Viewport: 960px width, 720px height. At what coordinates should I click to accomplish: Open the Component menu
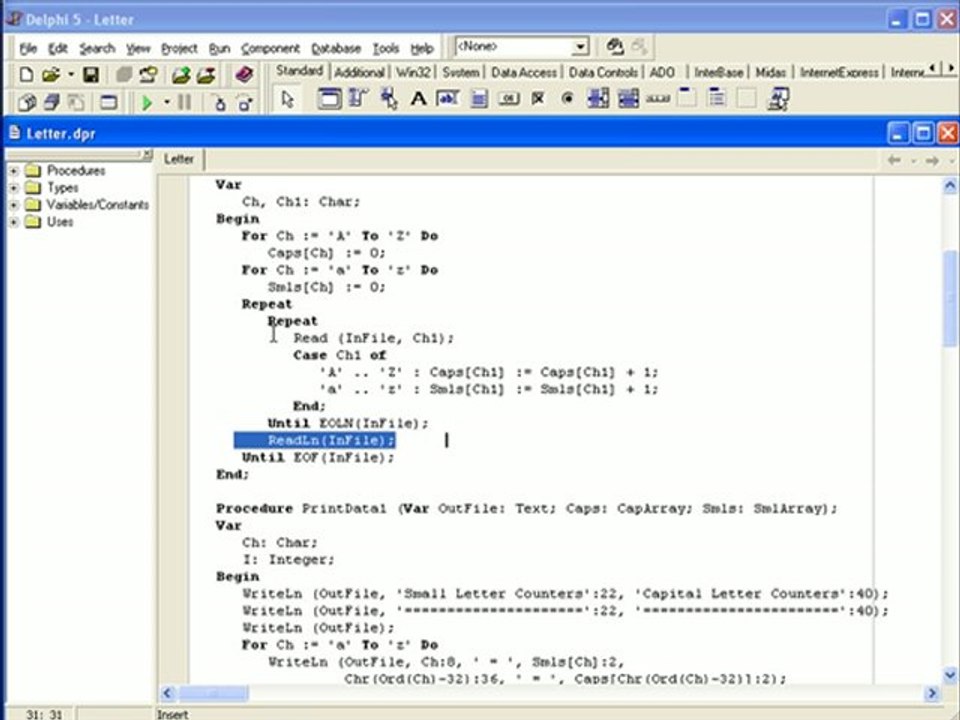tap(270, 48)
